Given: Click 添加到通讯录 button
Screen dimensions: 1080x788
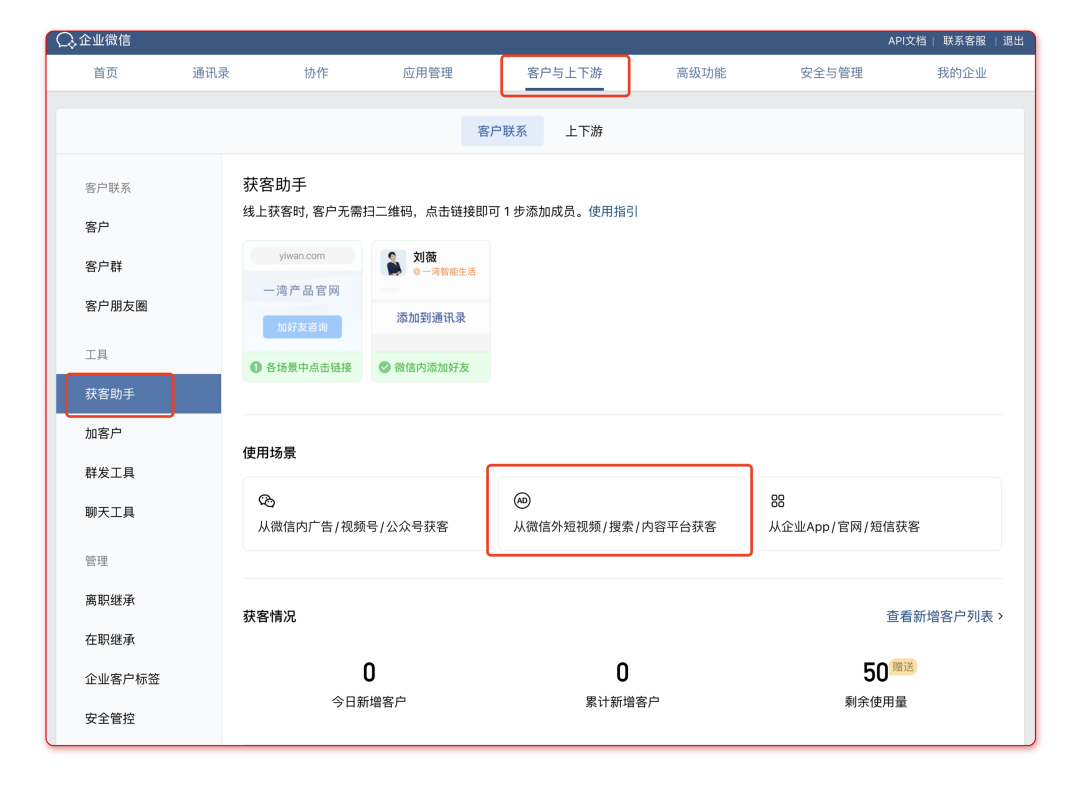Looking at the screenshot, I should pyautogui.click(x=431, y=318).
